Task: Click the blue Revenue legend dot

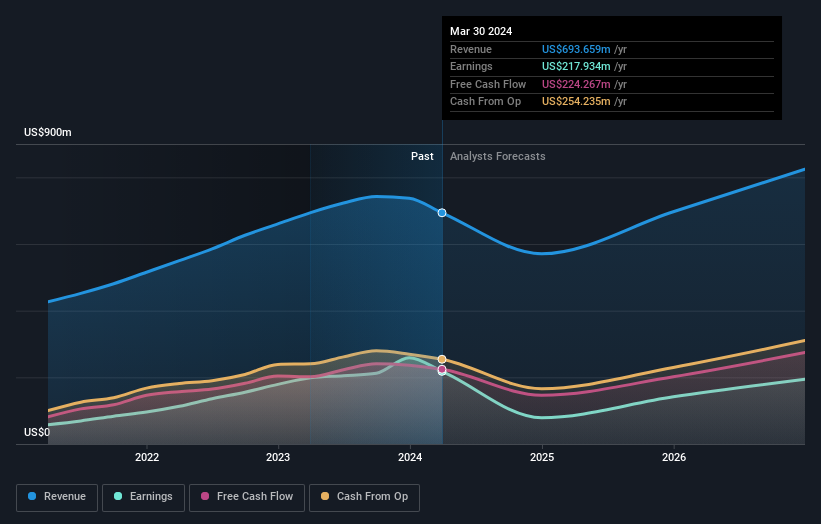Action: 32,496
